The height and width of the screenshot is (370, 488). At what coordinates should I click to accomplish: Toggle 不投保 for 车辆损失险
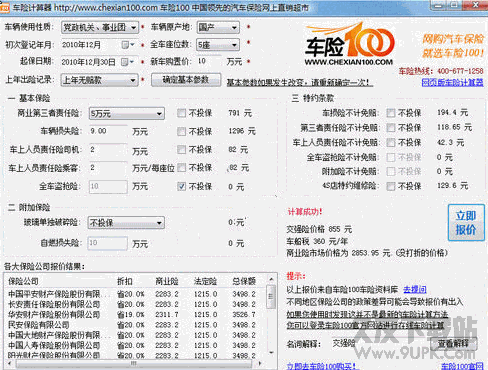pyautogui.click(x=182, y=131)
